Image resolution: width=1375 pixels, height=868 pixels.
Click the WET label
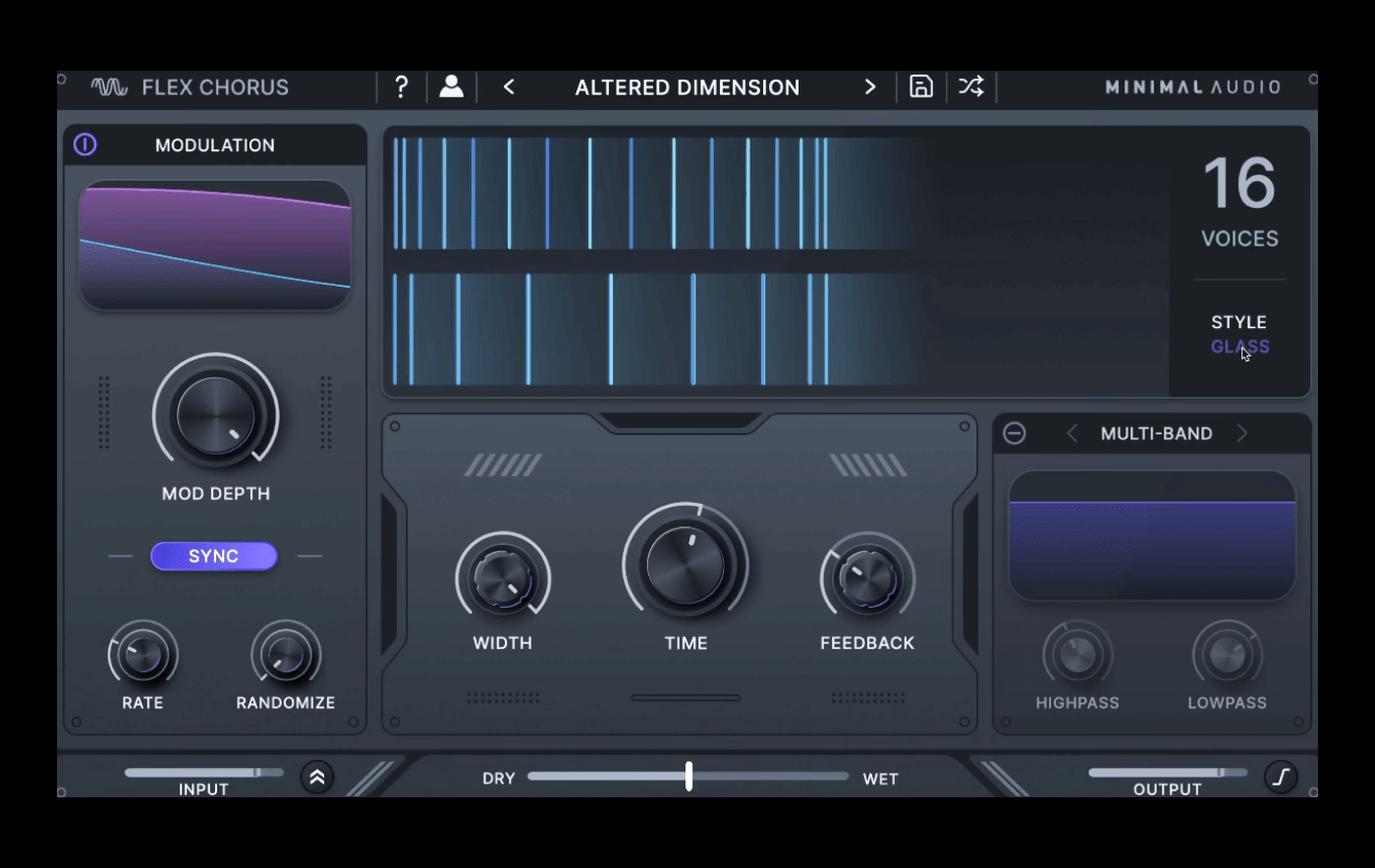click(x=880, y=779)
